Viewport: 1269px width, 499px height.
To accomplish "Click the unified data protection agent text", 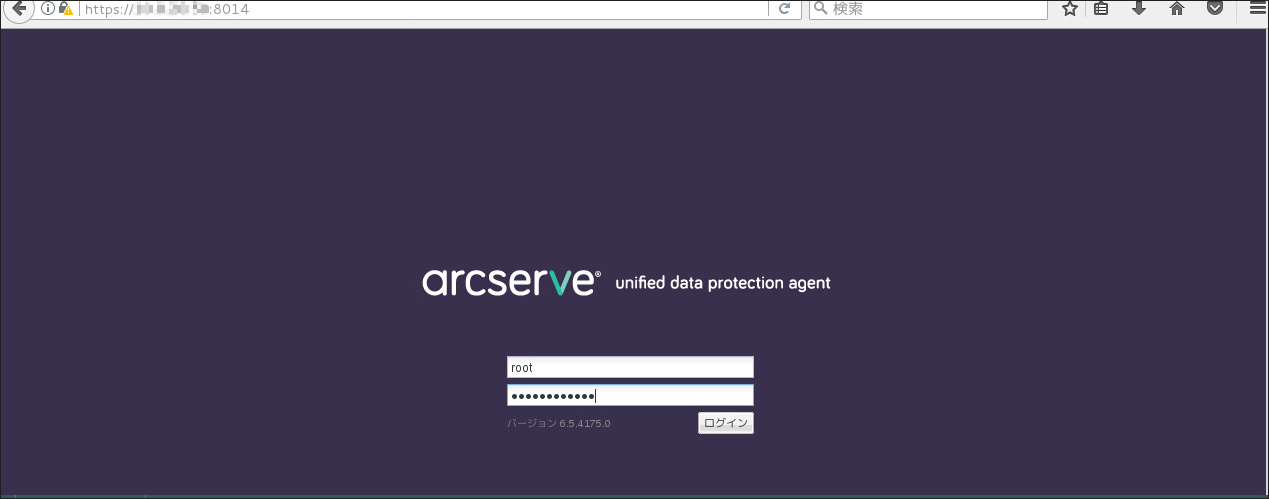I will 723,283.
